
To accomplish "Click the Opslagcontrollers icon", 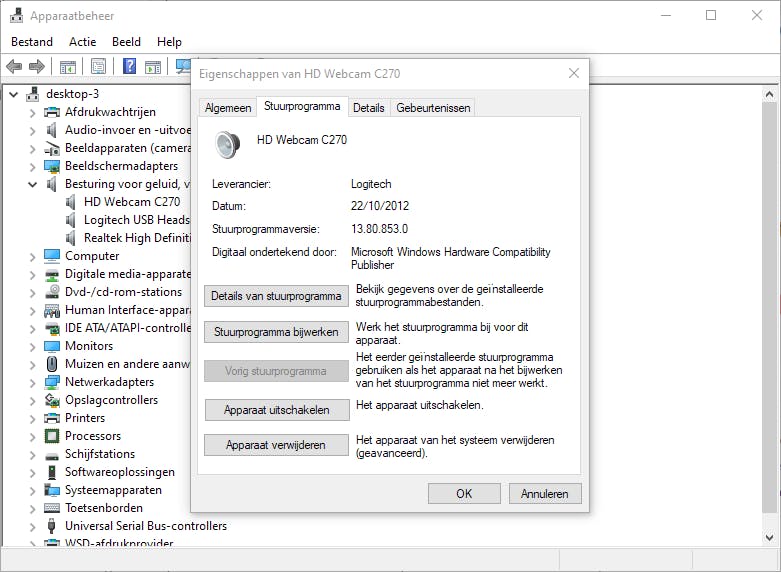I will (x=52, y=400).
